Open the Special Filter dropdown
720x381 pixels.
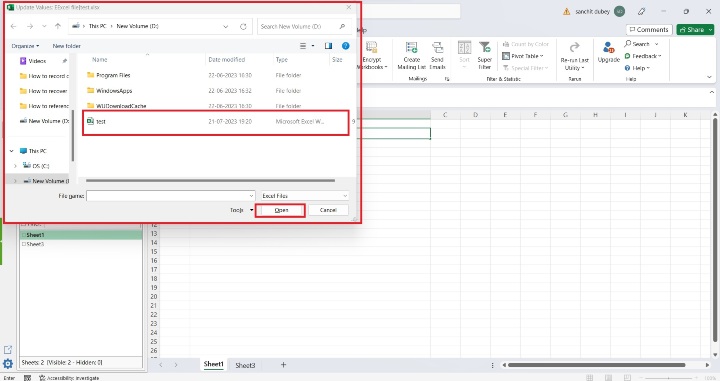(525, 68)
